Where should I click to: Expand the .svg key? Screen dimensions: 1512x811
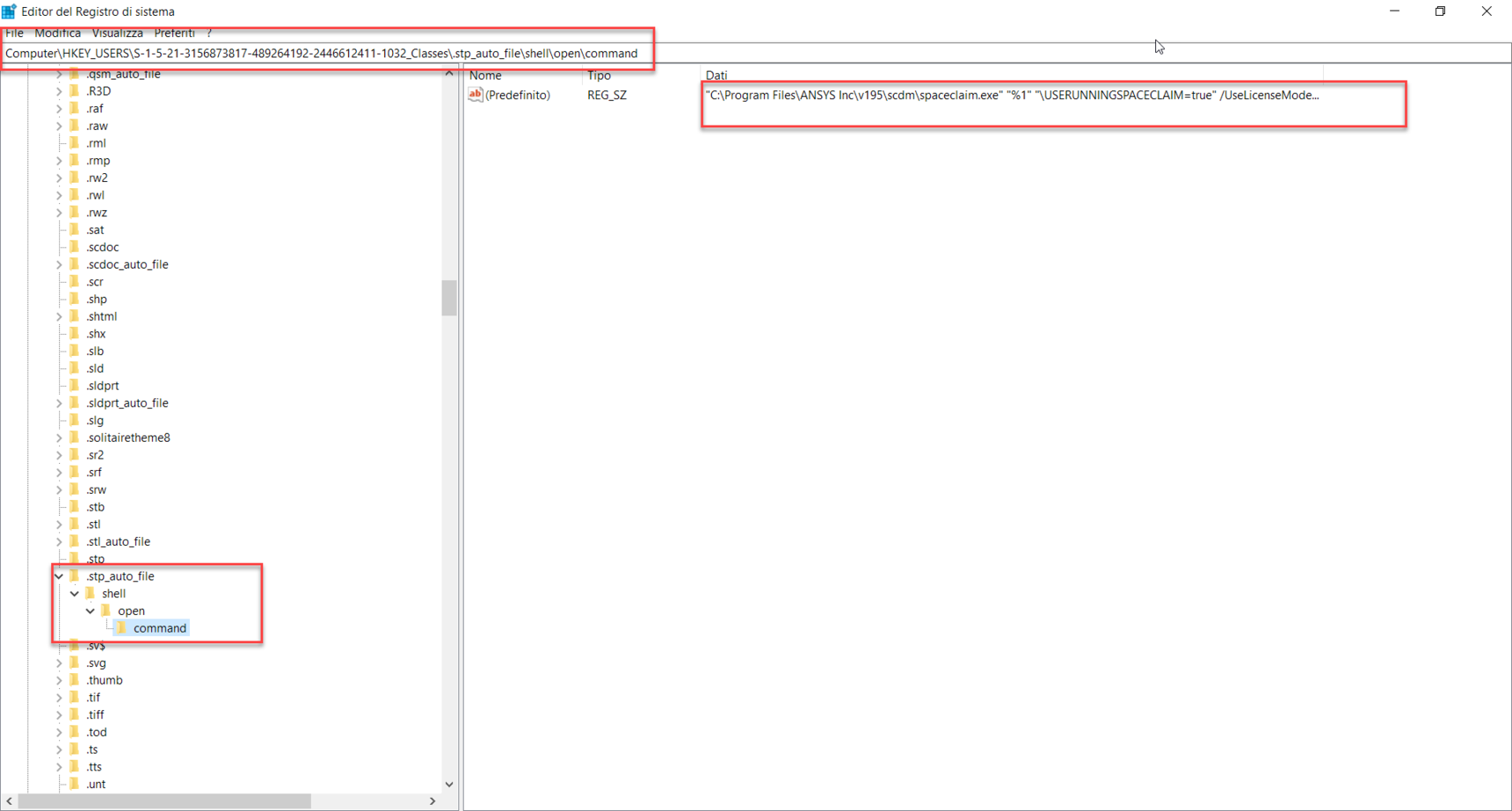59,663
